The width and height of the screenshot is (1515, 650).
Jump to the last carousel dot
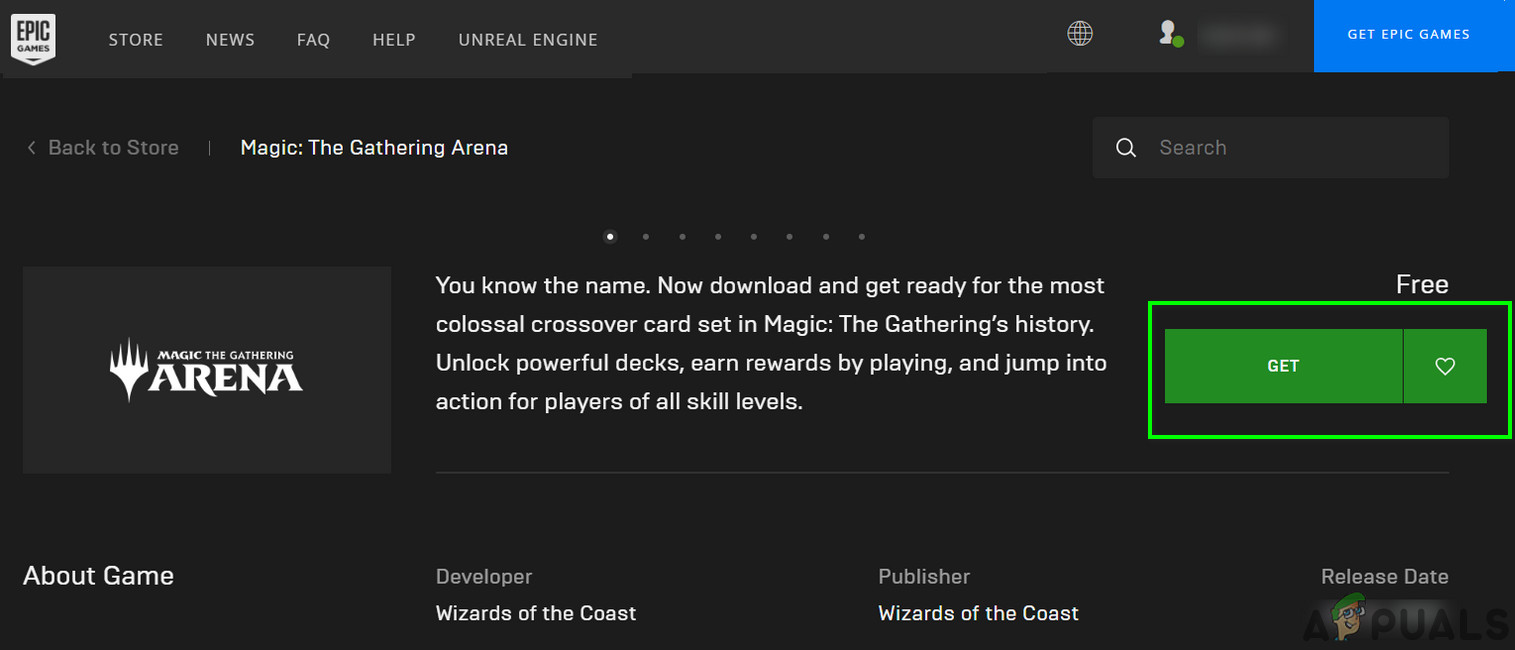tap(862, 237)
